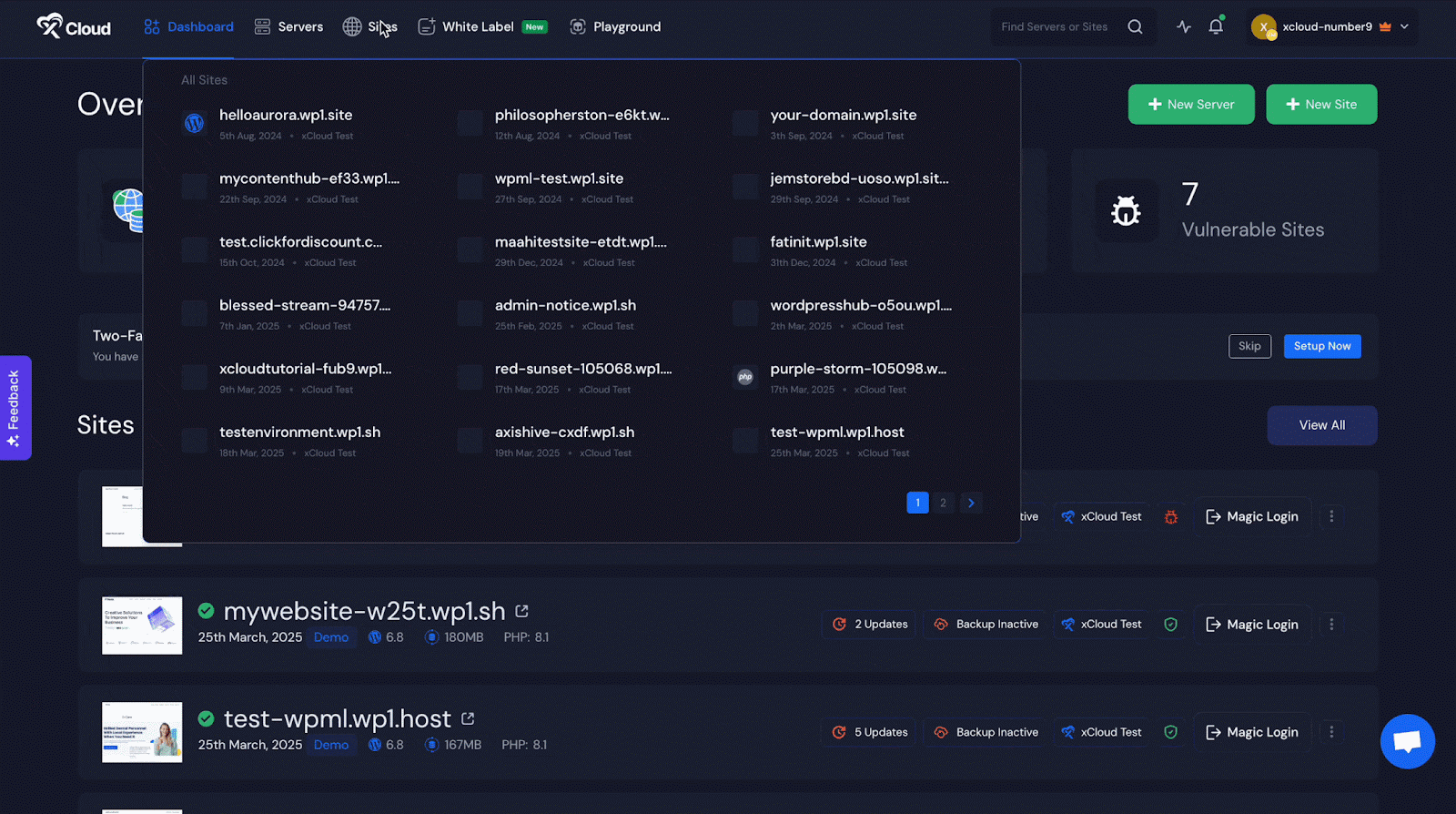Viewport: 1456px width, 814px height.
Task: Open three-dot menu on the first site row
Action: click(x=1331, y=516)
